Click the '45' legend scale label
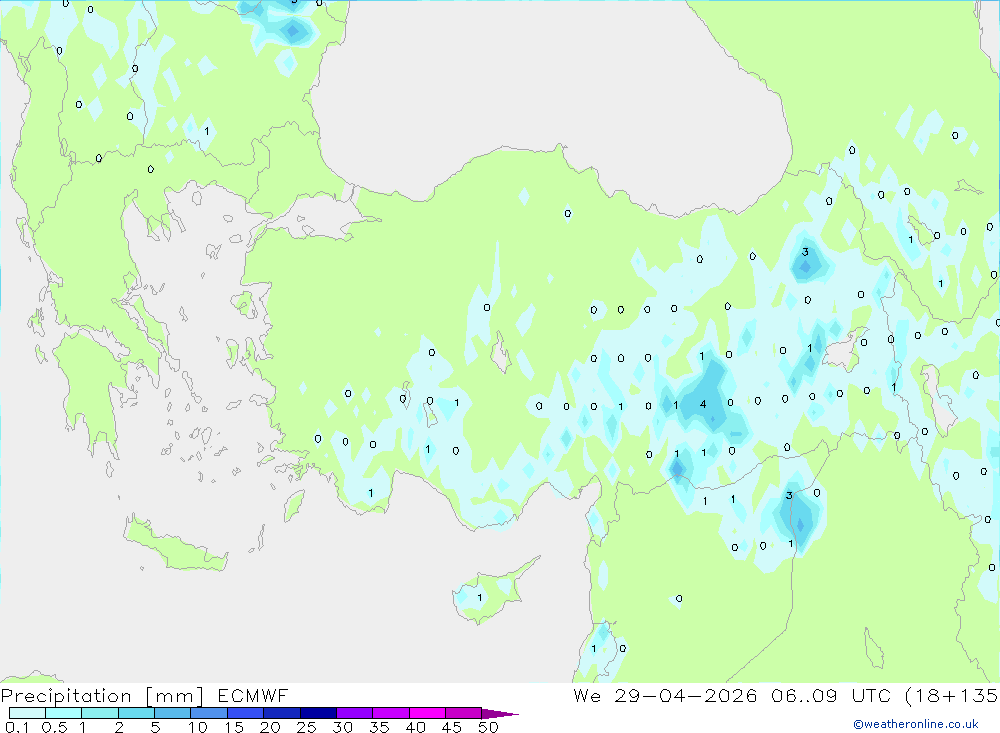The image size is (1000, 733). (452, 727)
